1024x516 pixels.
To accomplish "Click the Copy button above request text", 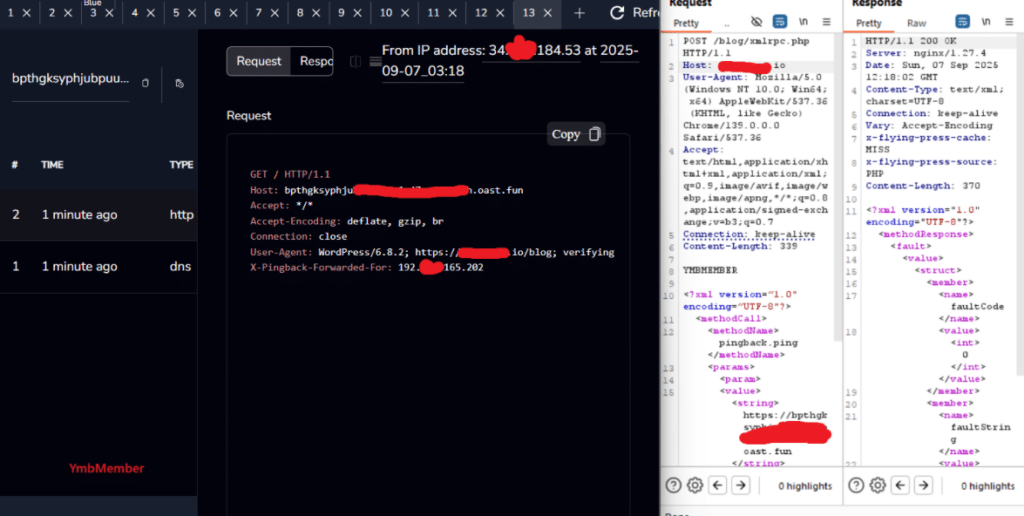I will pos(576,134).
